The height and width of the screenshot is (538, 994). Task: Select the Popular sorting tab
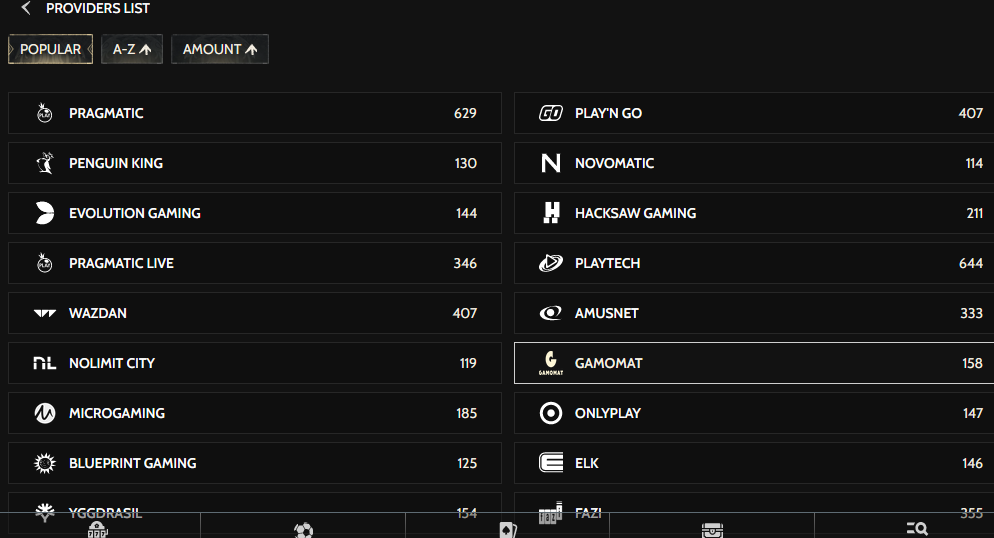(x=51, y=49)
